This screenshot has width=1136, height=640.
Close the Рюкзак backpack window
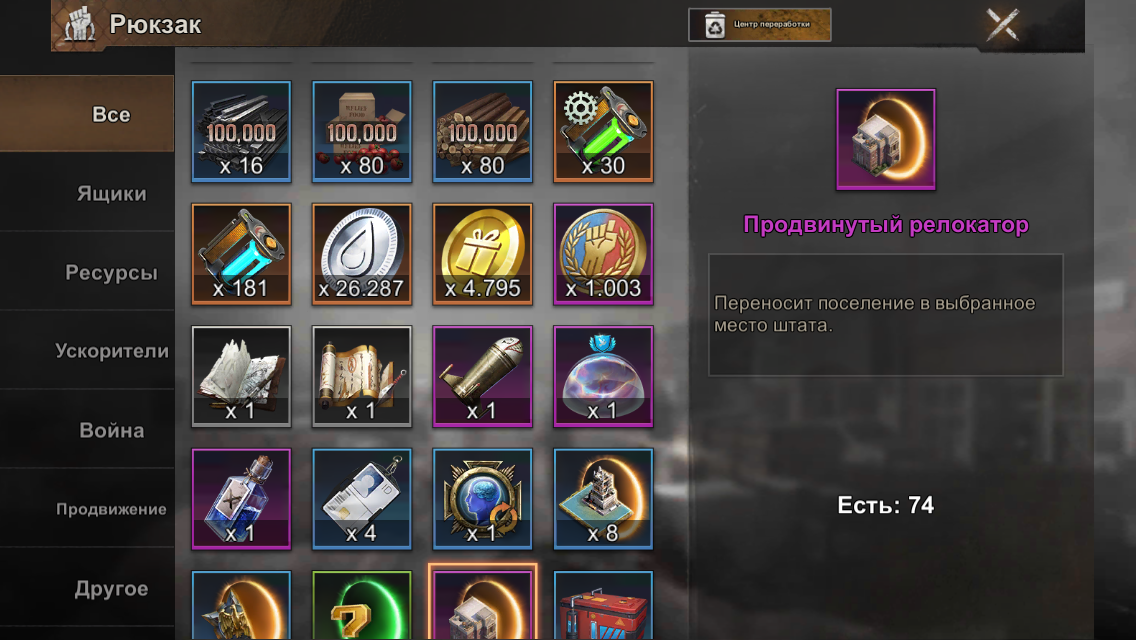(1003, 25)
